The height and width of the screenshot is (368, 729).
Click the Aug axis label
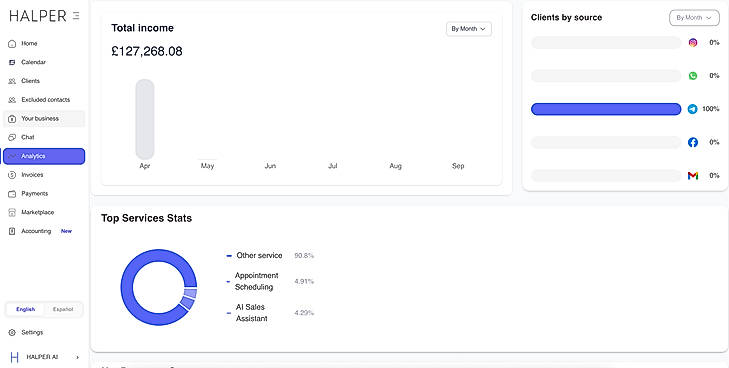[395, 166]
